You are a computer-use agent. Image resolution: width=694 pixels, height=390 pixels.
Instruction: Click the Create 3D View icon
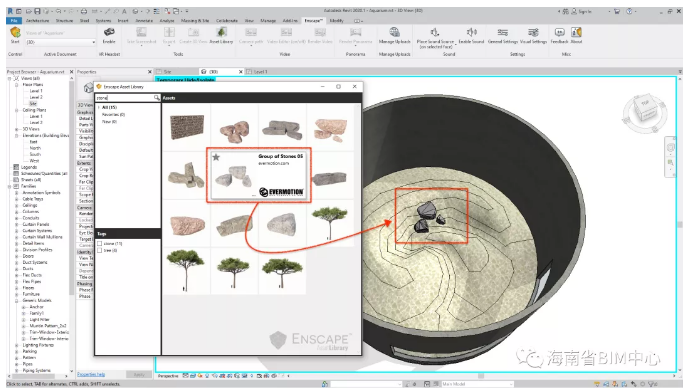[x=193, y=32]
